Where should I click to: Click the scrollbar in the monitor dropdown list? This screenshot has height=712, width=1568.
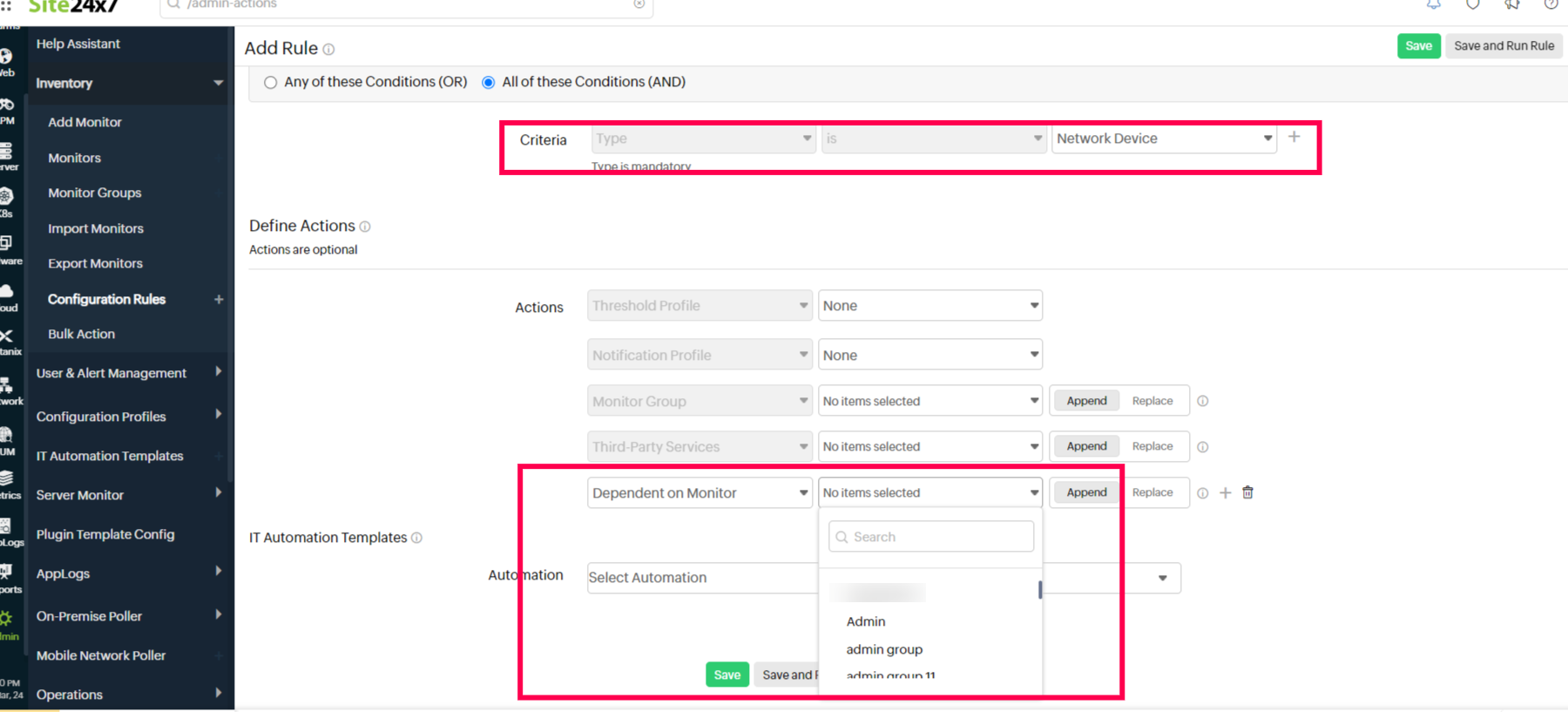click(1040, 590)
